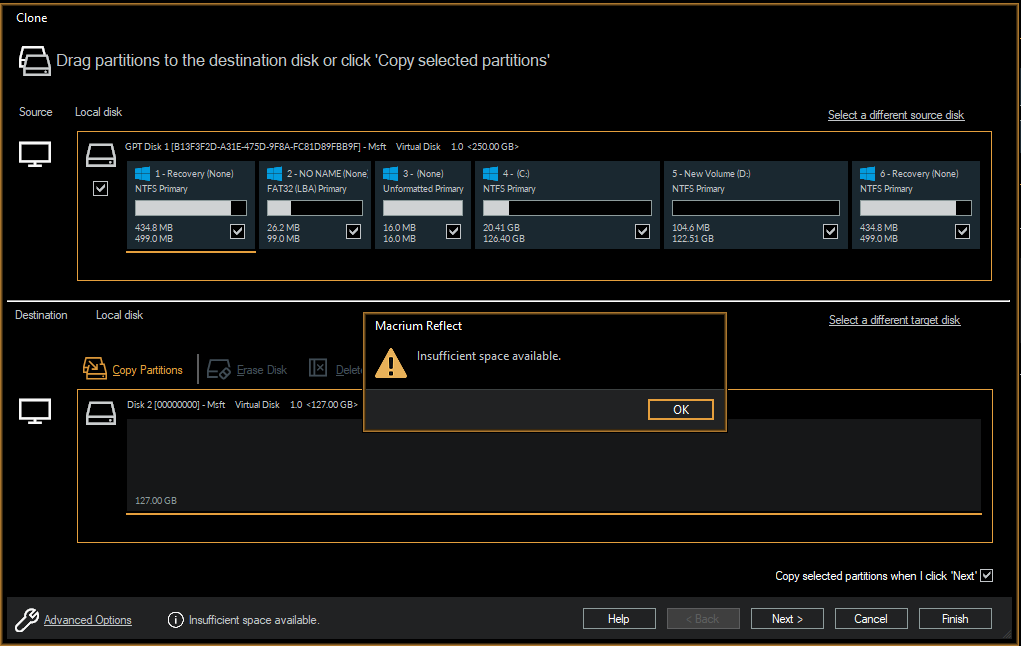Viewport: 1021px width, 646px height.
Task: Click the Next button
Action: 787,618
